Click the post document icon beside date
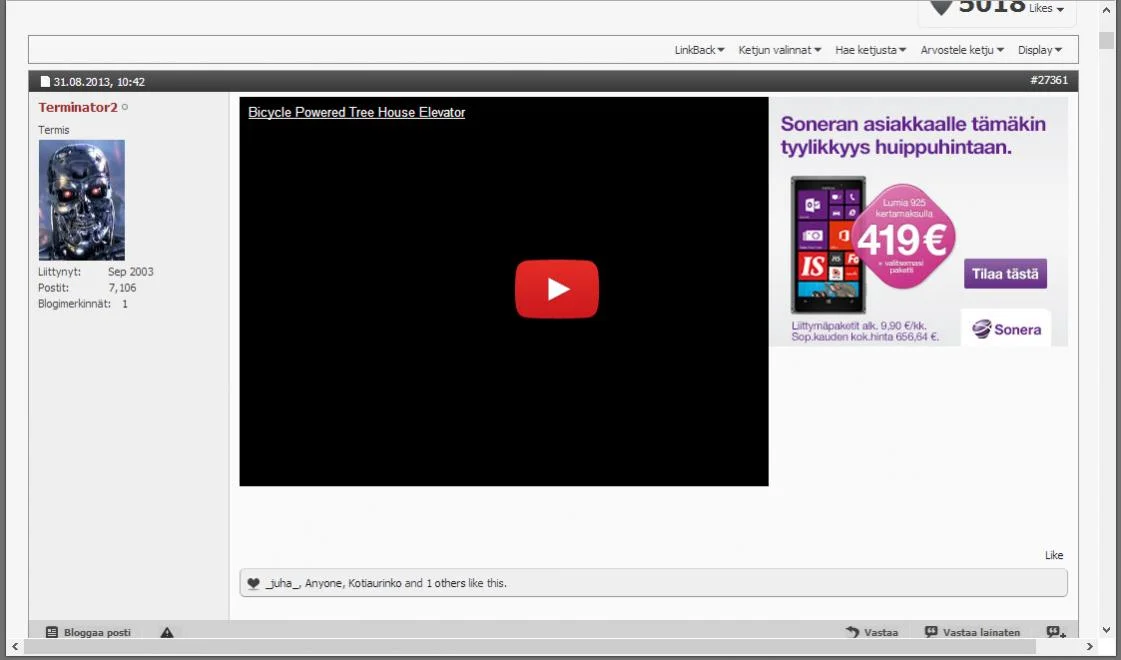The image size is (1121, 660). [x=45, y=82]
